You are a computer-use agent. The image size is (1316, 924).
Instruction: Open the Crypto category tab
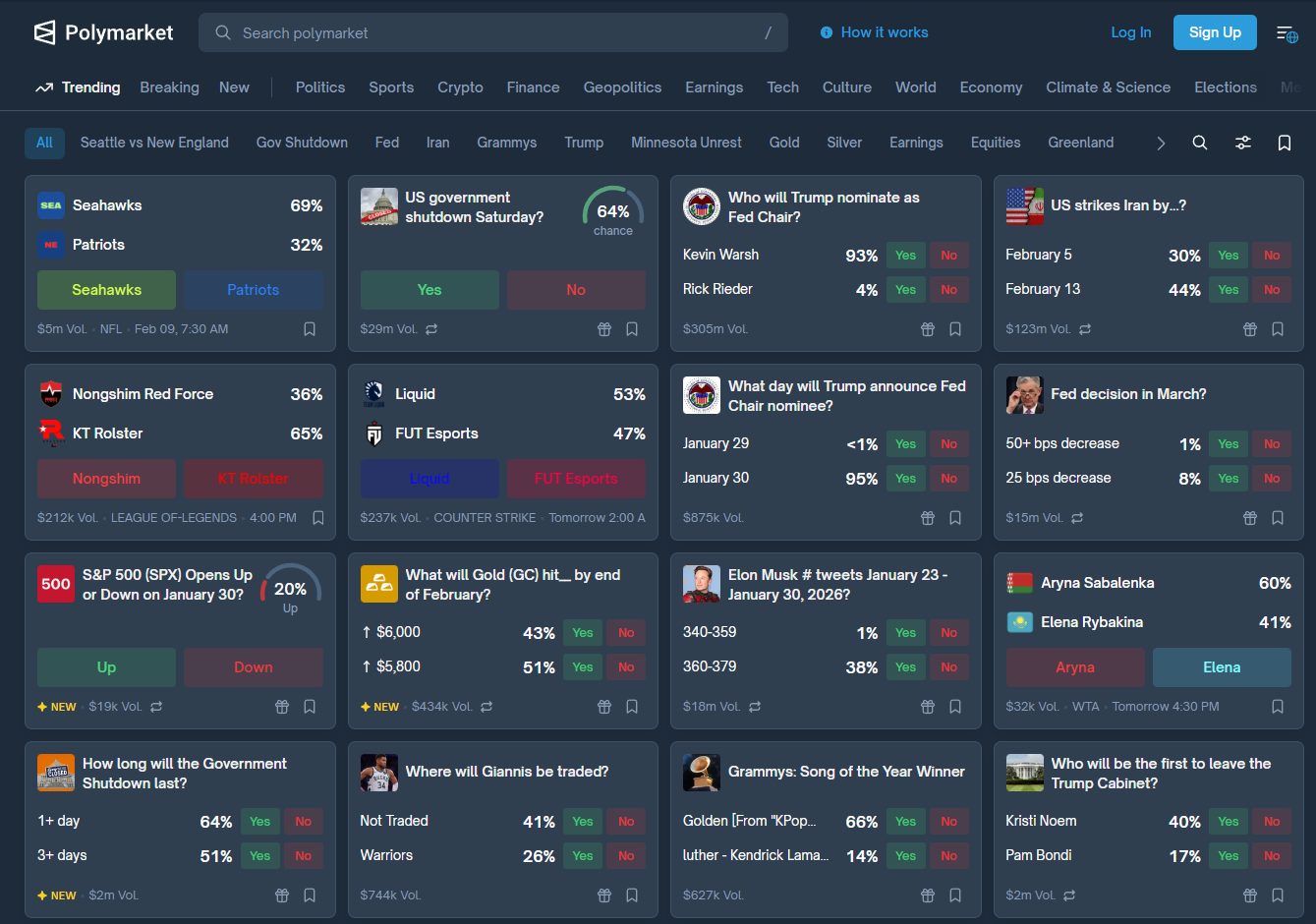(x=460, y=87)
